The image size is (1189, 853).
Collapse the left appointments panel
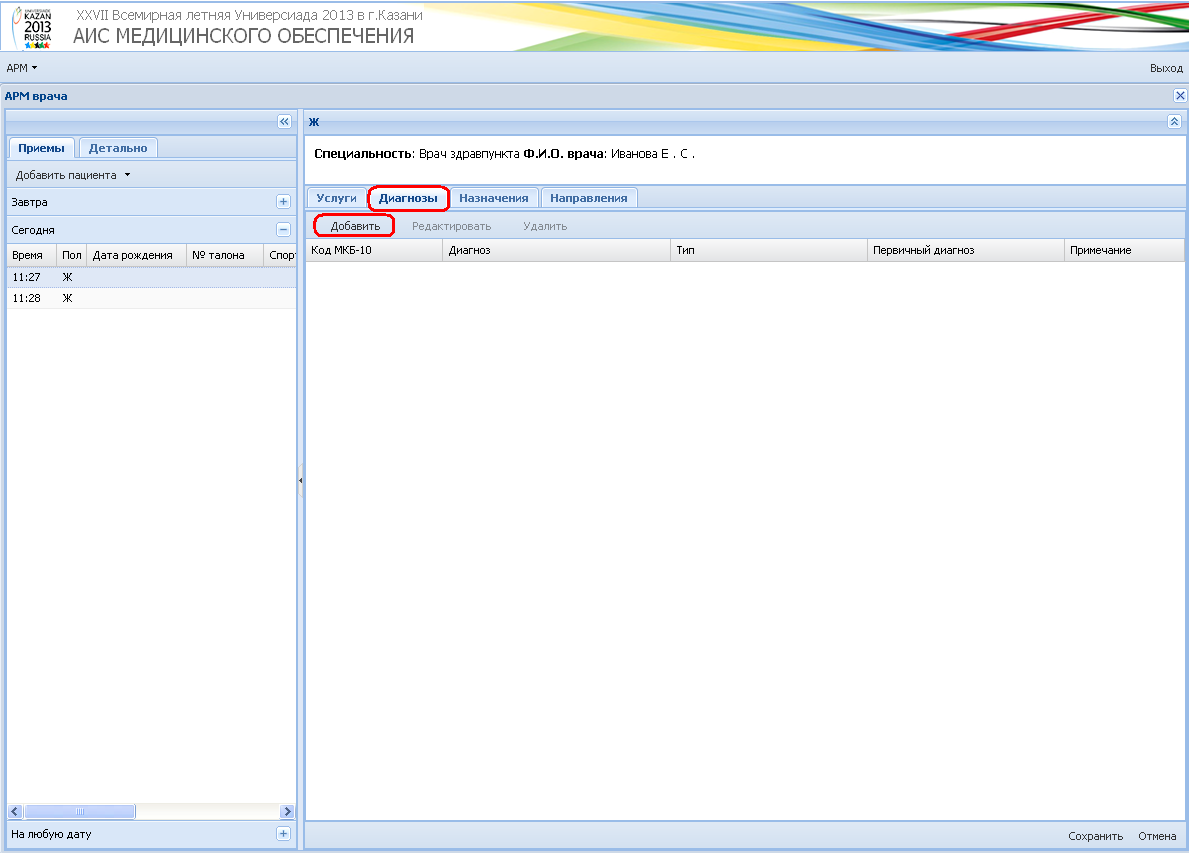[x=284, y=121]
